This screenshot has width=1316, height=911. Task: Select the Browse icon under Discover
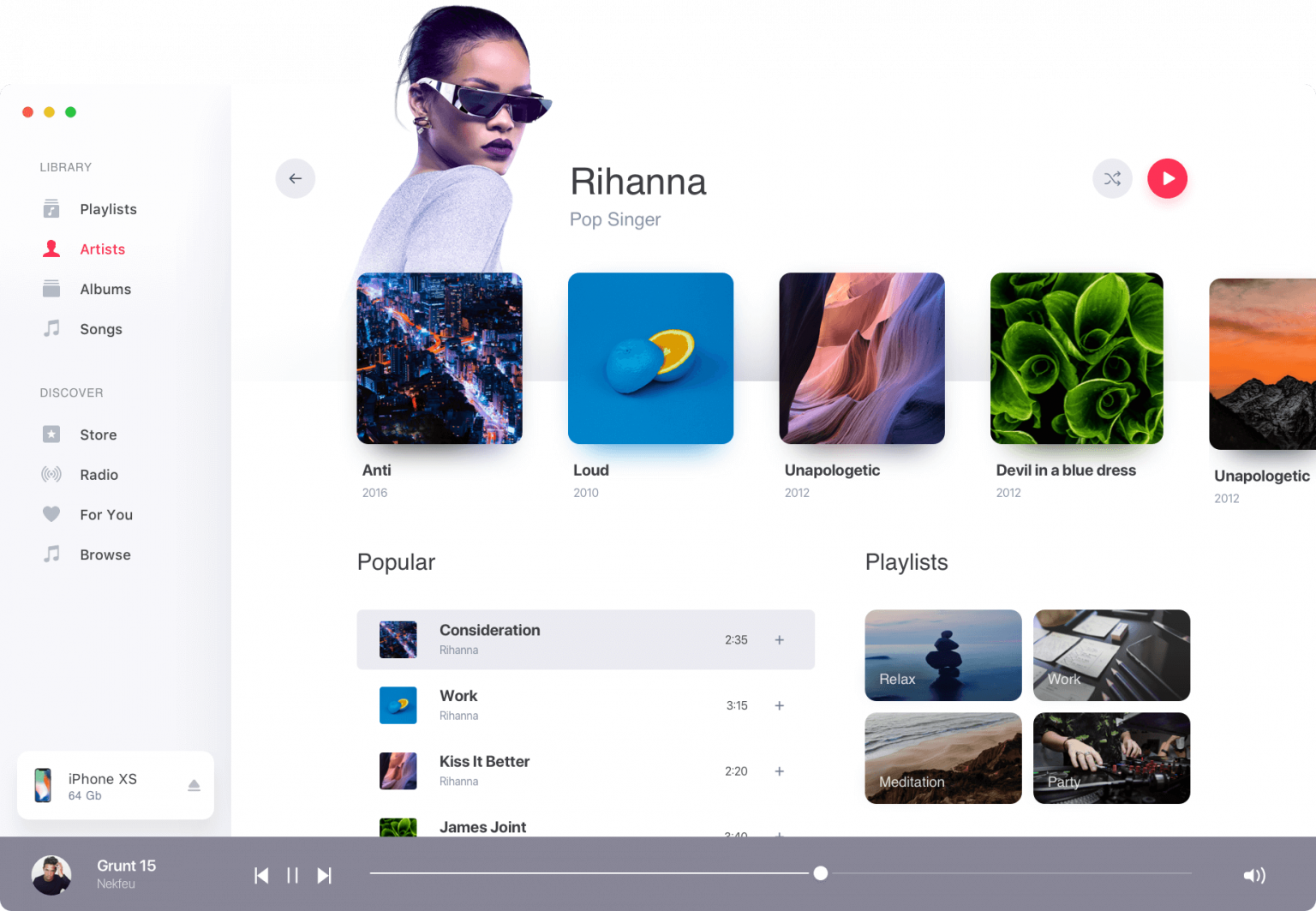click(x=50, y=554)
